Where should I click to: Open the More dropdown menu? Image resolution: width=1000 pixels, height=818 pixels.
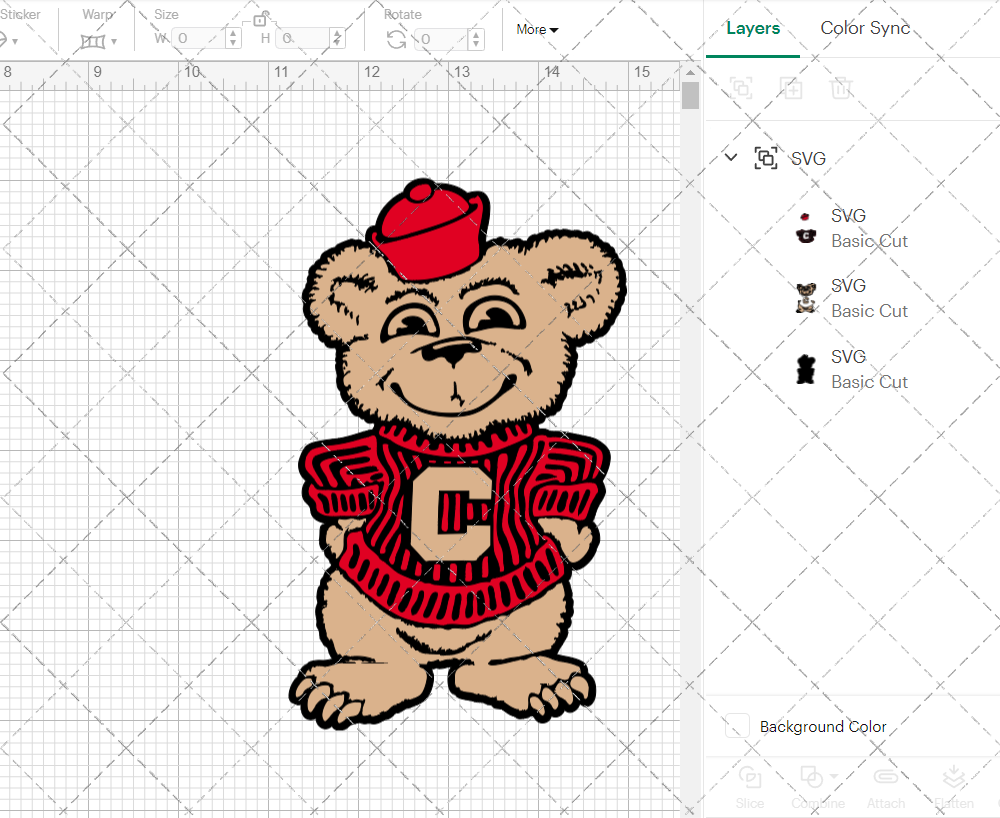(x=537, y=30)
